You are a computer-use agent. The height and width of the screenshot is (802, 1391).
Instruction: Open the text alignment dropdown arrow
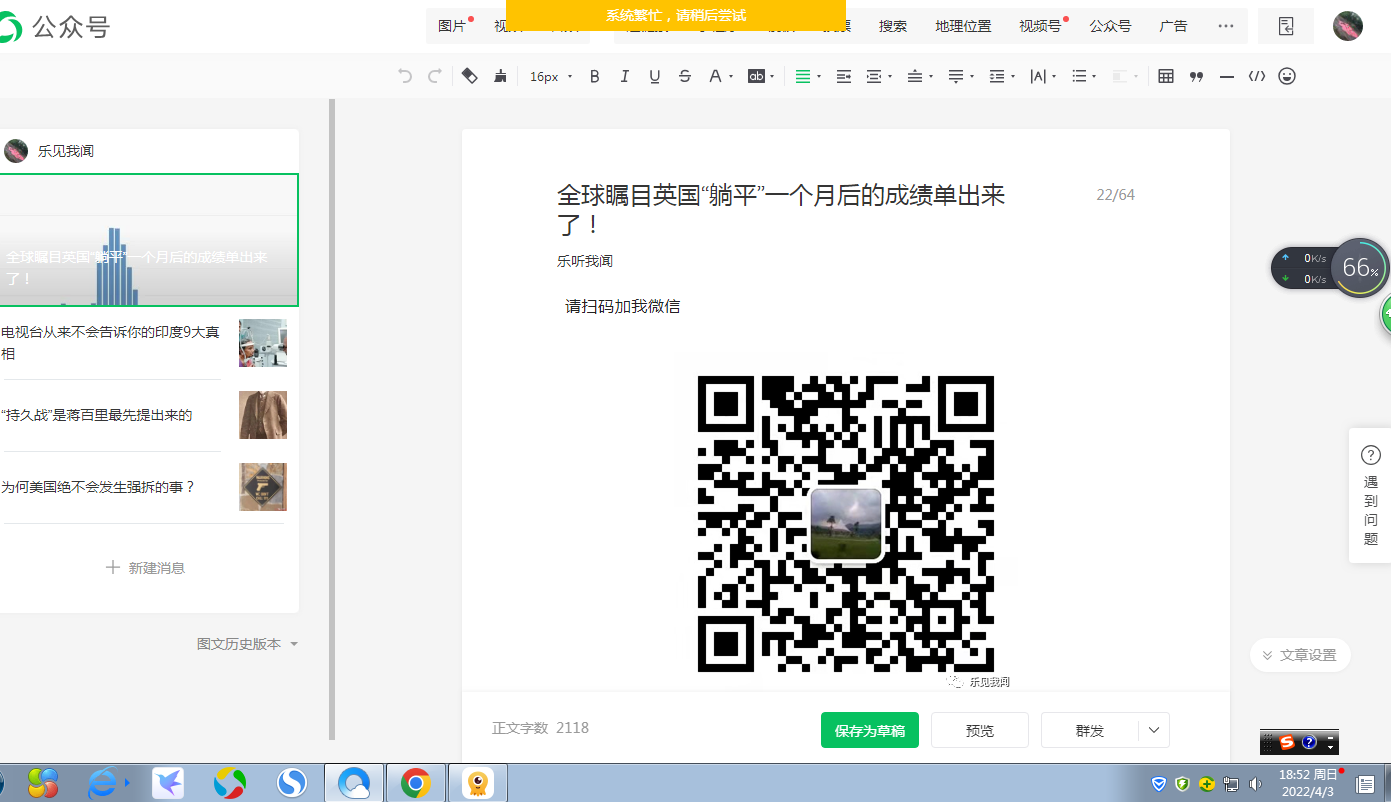(x=819, y=76)
